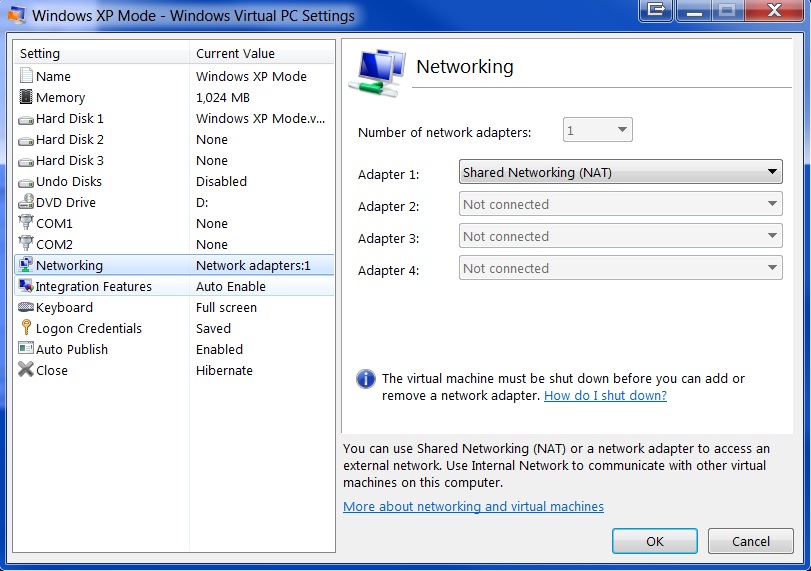Viewport: 811px width, 571px height.
Task: Open the Adapter 3 Not connected dropdown
Action: coord(621,236)
